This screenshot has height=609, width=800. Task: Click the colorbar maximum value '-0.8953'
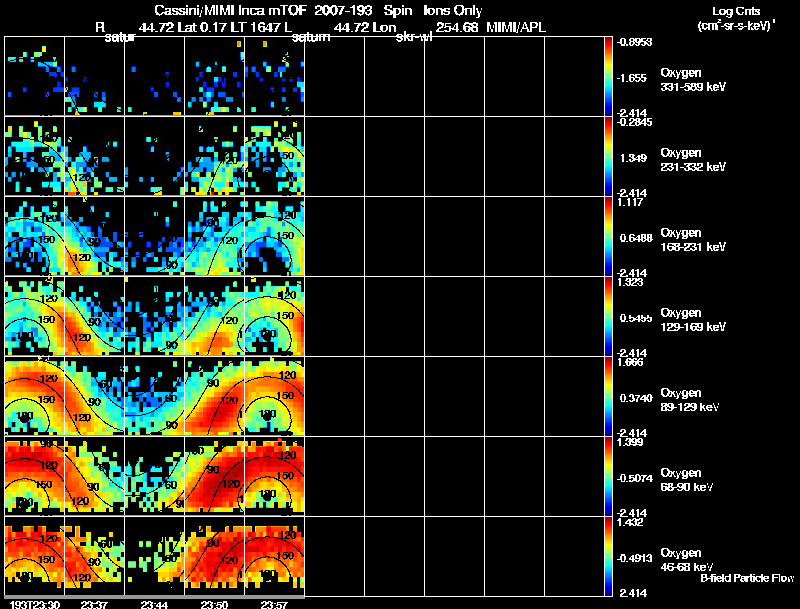[634, 42]
